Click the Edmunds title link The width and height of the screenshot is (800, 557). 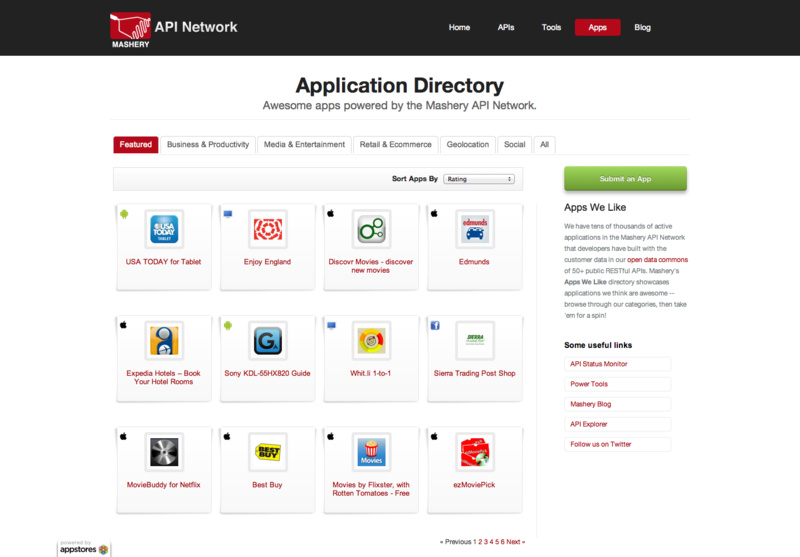tap(474, 262)
